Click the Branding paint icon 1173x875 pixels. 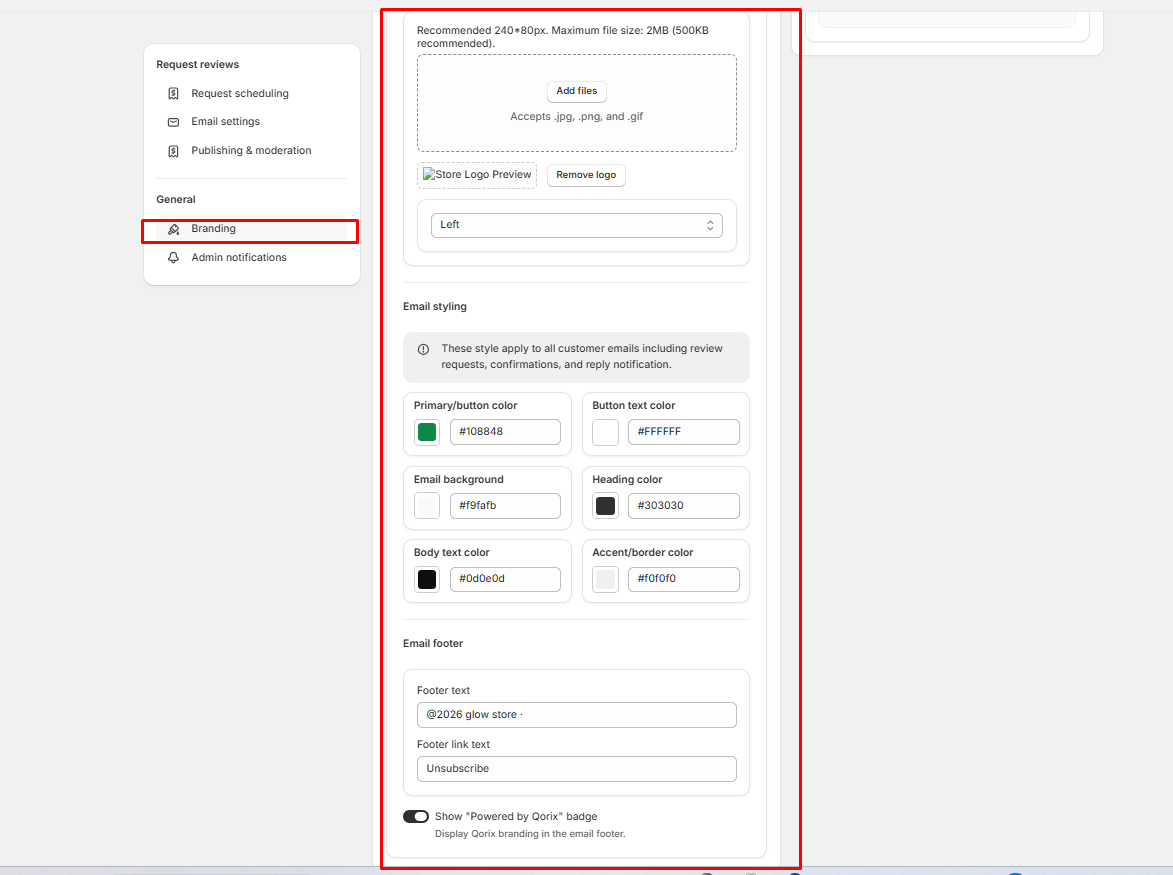point(174,230)
